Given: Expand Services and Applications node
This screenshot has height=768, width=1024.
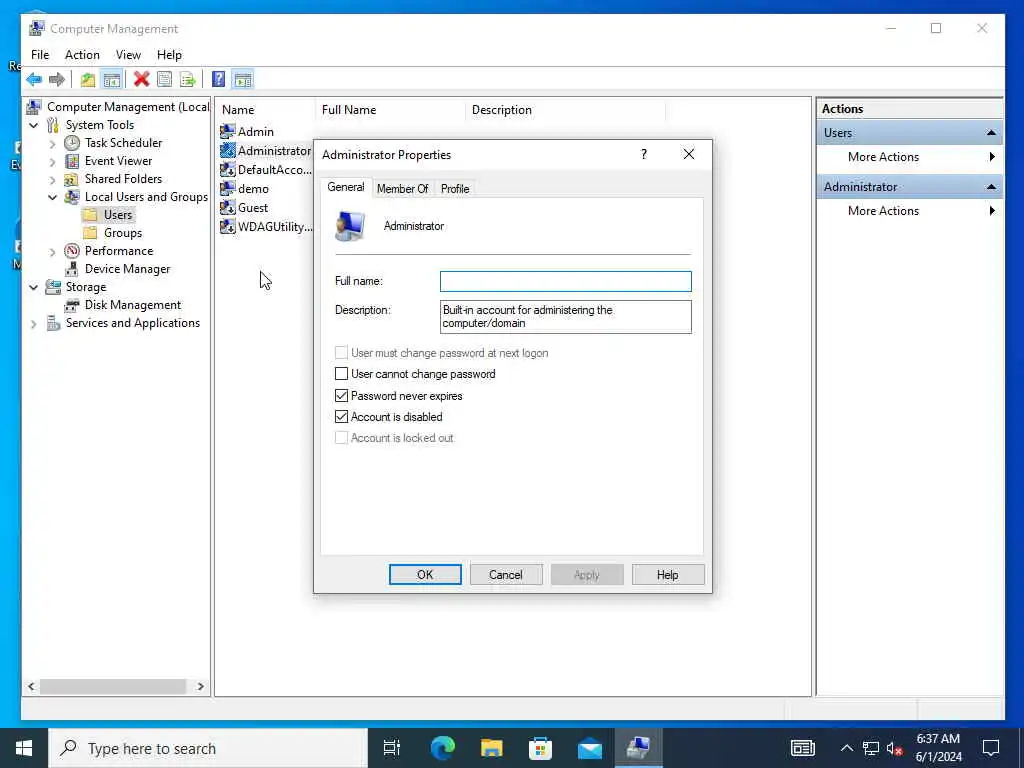Looking at the screenshot, I should (34, 323).
